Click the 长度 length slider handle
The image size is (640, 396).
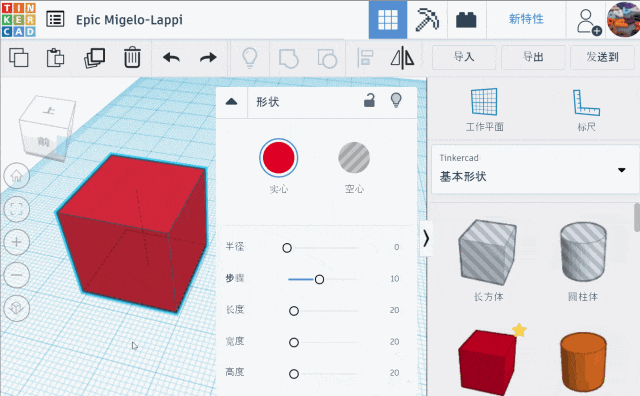(x=294, y=311)
